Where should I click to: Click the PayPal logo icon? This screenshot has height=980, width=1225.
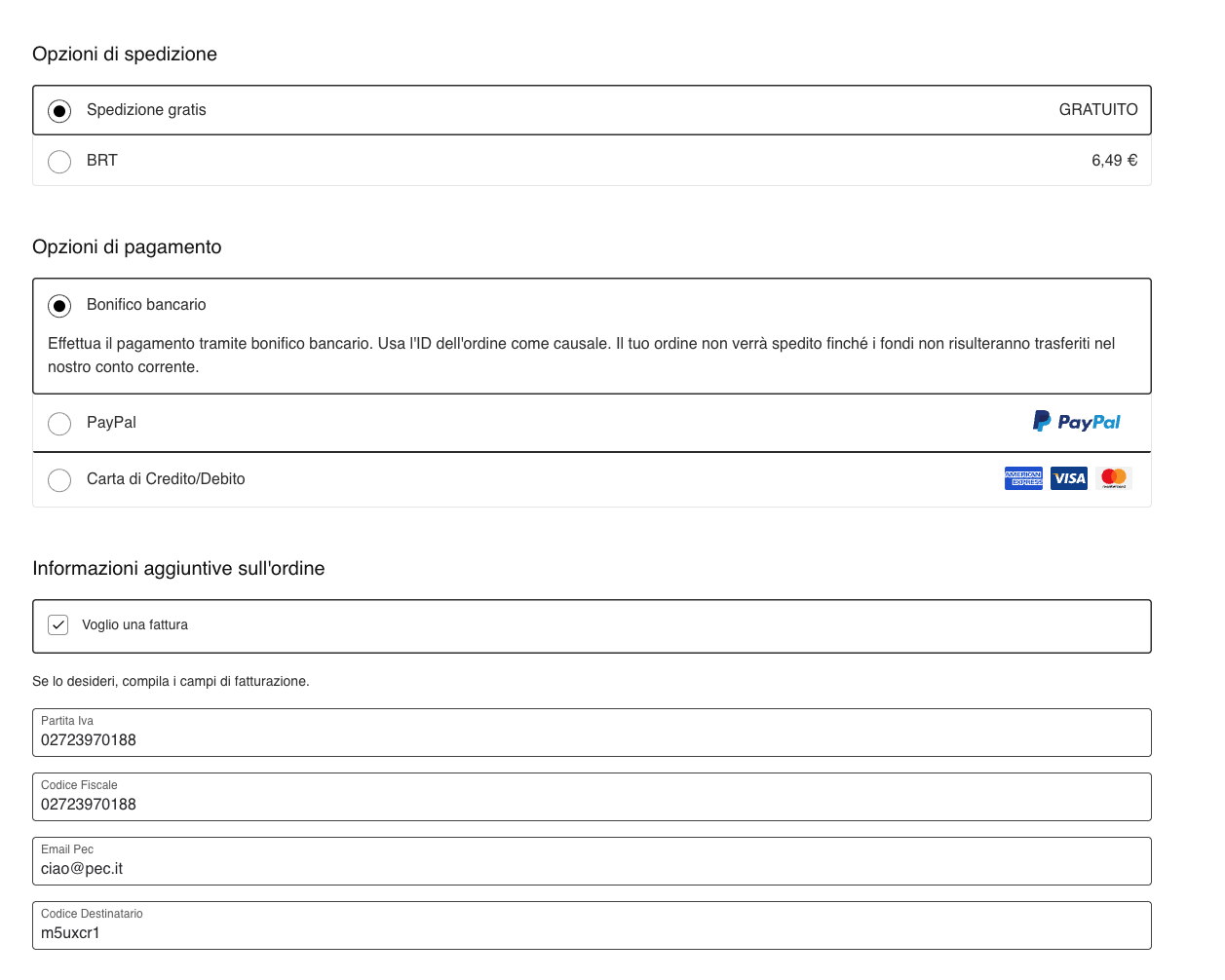click(x=1076, y=422)
